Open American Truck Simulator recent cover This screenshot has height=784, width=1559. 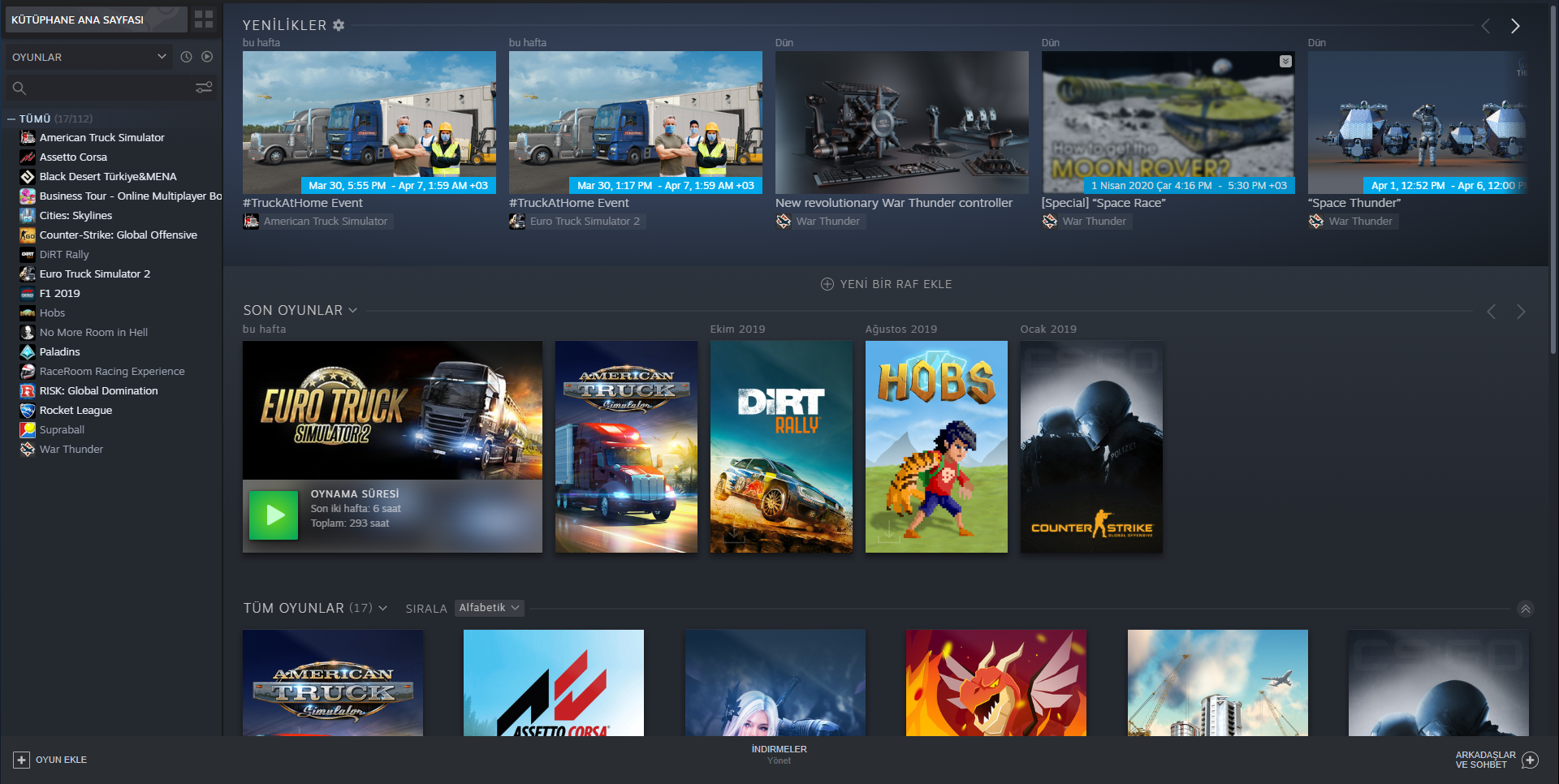coord(626,446)
